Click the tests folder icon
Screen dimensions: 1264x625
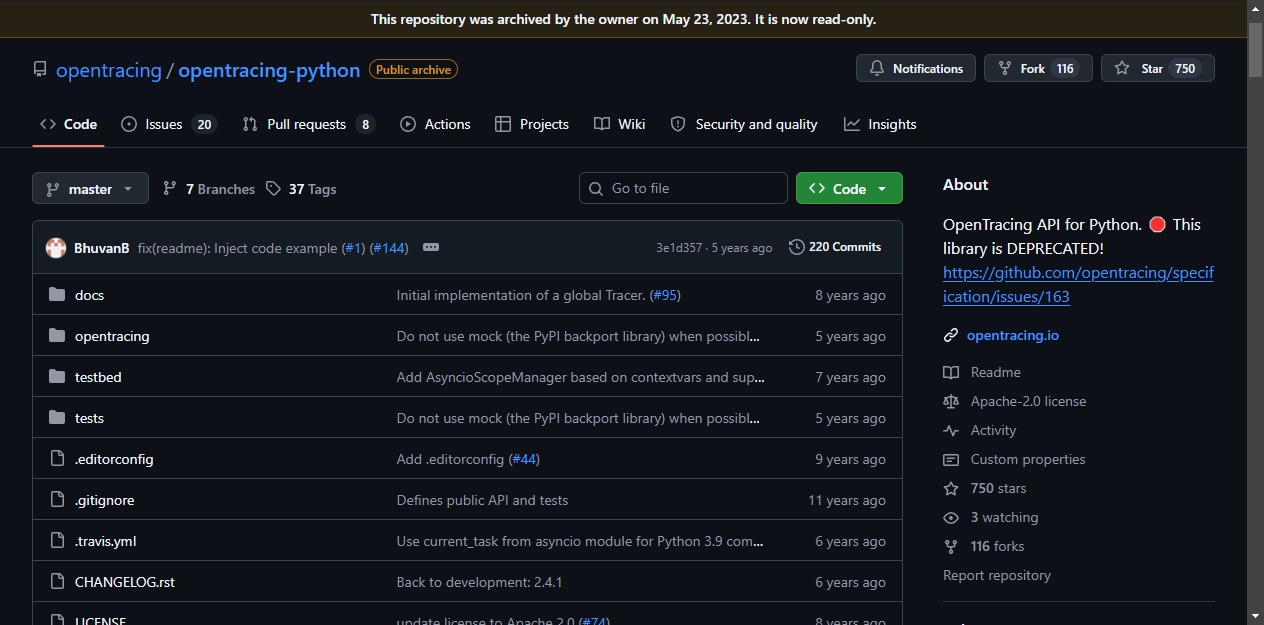(57, 418)
